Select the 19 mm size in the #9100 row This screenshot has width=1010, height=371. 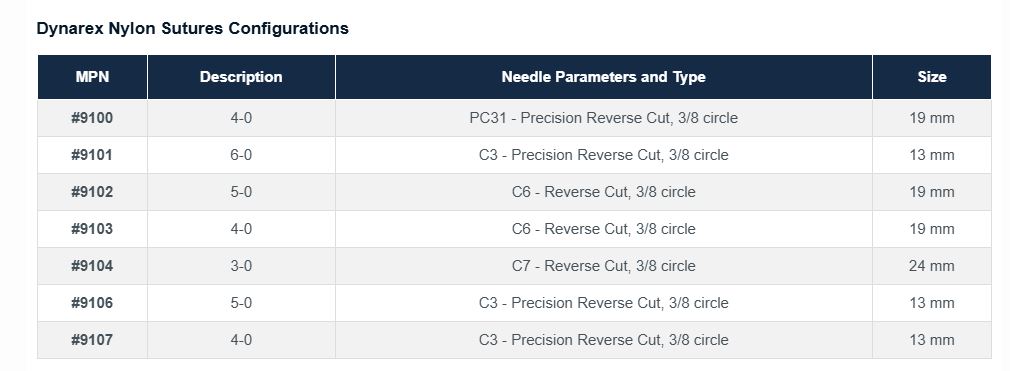(x=931, y=118)
